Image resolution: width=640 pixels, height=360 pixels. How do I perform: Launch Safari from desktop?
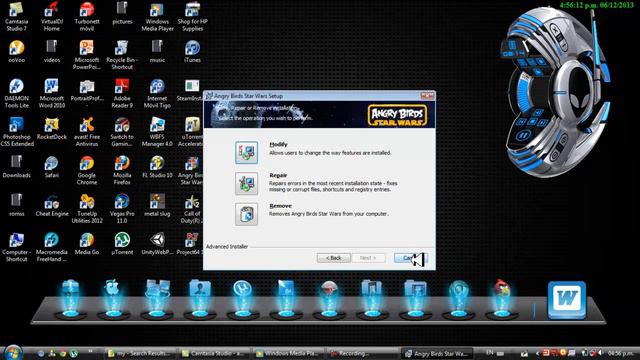(x=52, y=167)
